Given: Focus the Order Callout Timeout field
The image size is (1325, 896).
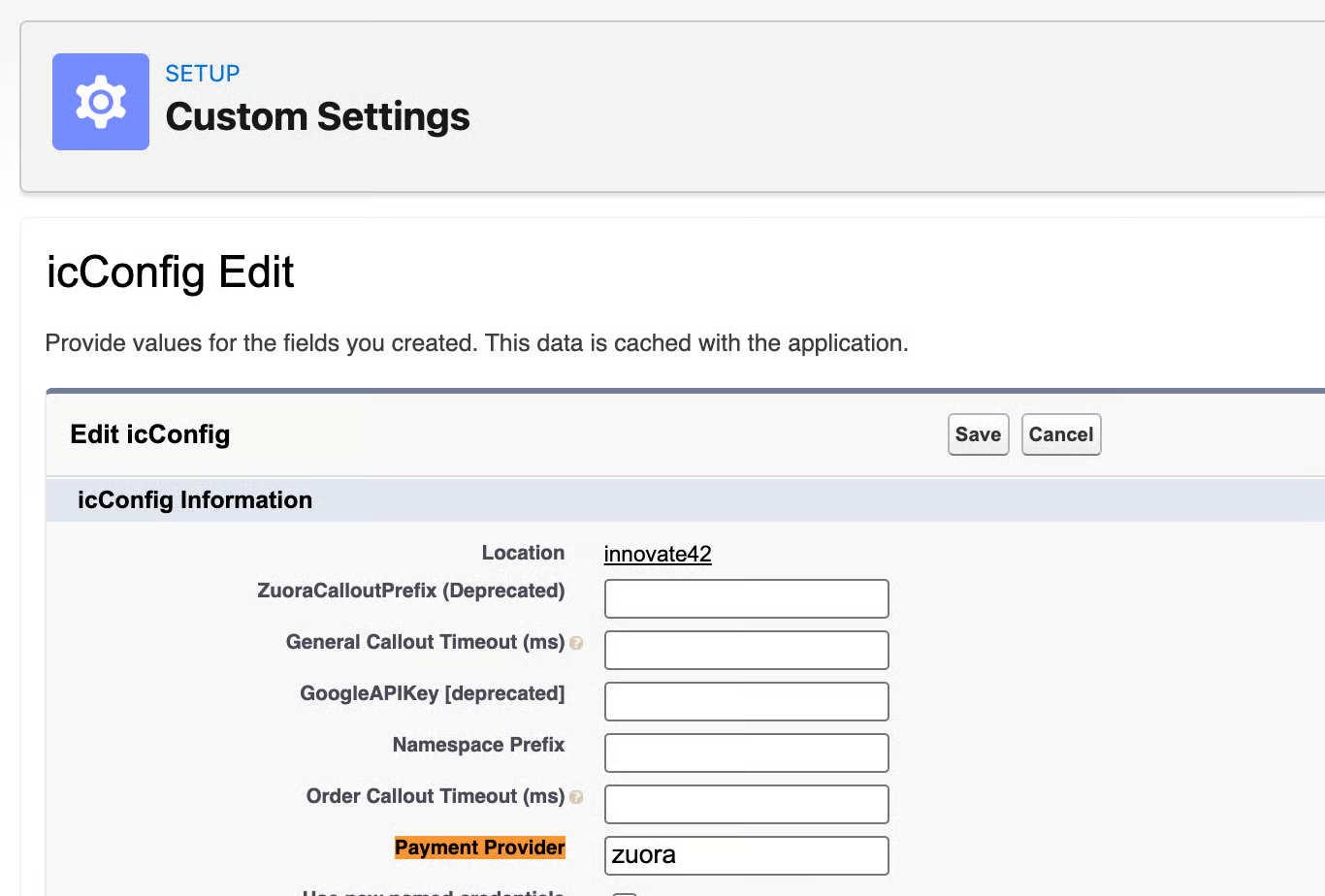Looking at the screenshot, I should [747, 804].
